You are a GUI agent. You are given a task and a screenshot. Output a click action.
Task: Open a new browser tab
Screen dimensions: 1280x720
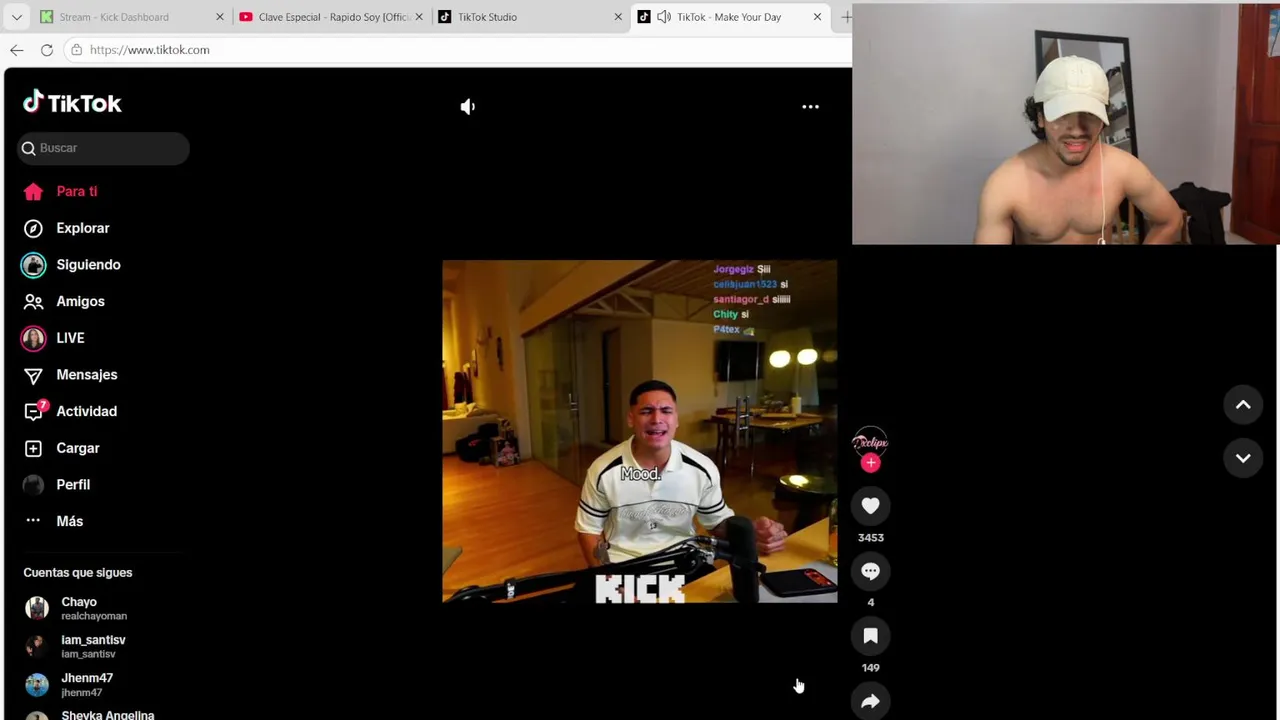click(846, 17)
